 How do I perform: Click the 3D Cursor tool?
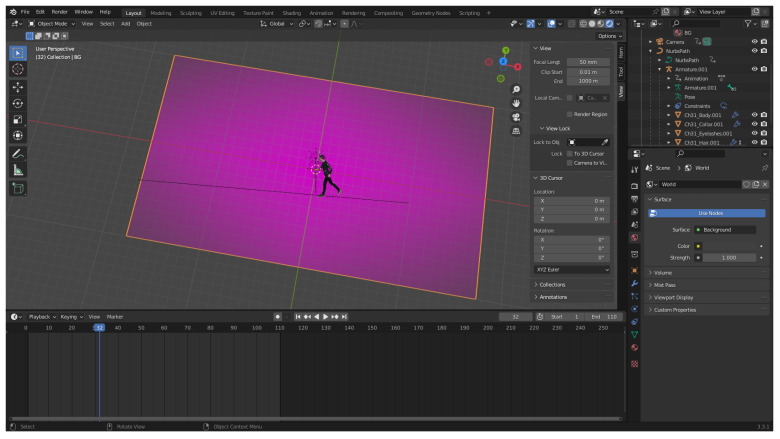click(x=18, y=70)
